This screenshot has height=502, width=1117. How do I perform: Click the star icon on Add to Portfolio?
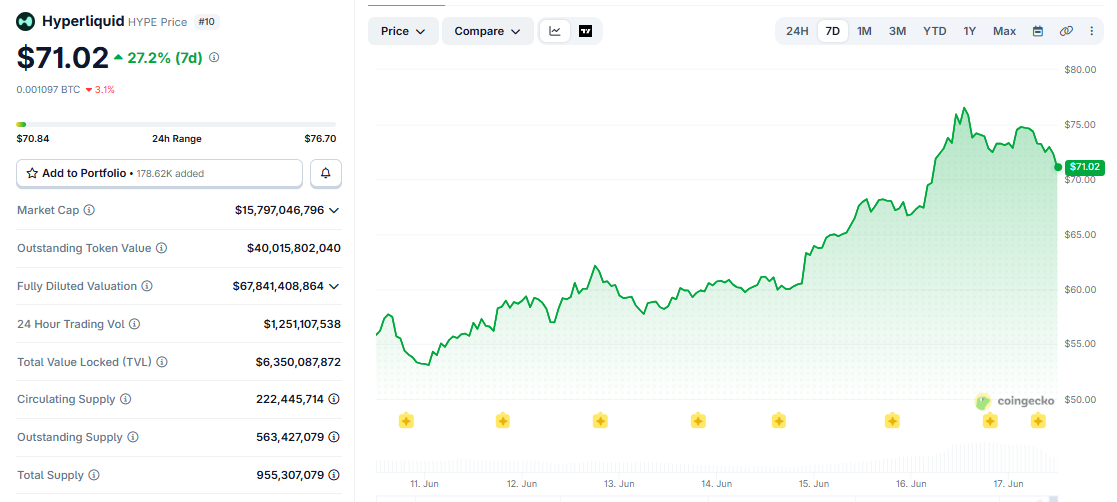[x=32, y=173]
